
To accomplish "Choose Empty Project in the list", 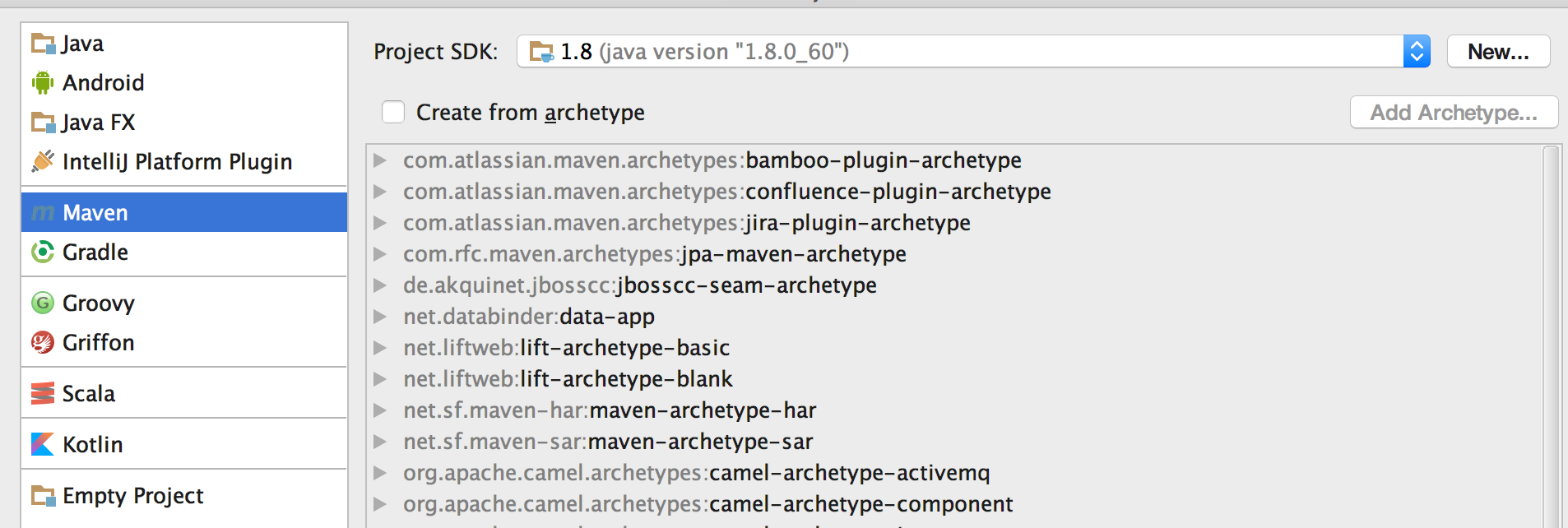I will click(184, 495).
